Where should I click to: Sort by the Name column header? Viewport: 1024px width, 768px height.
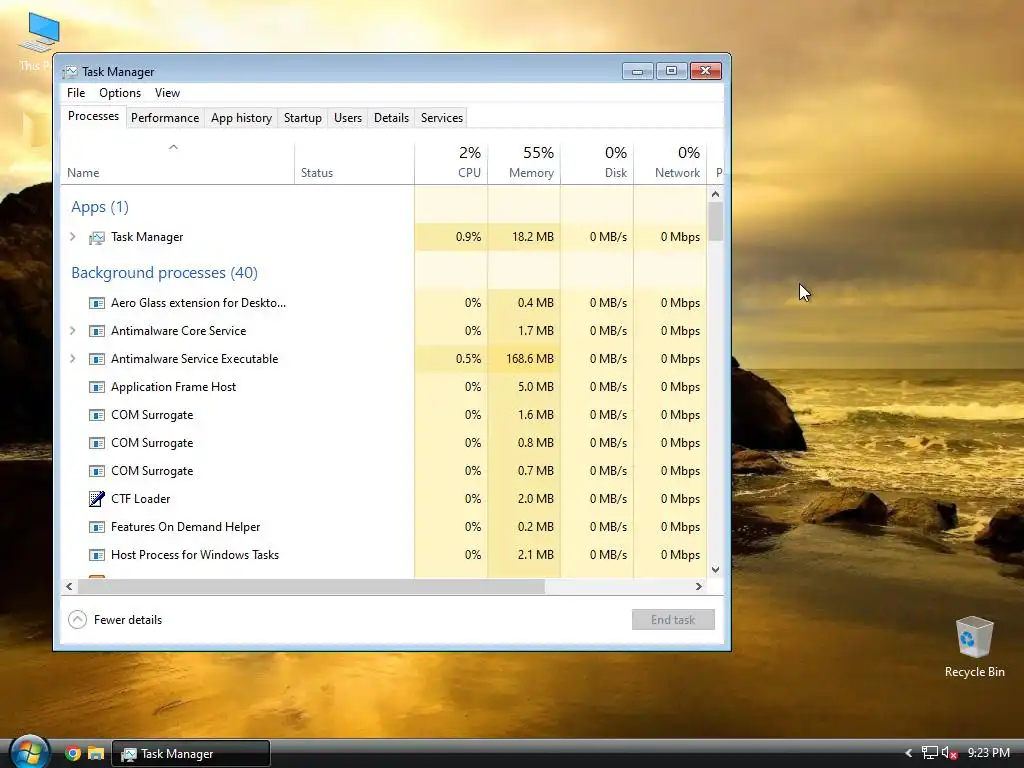click(178, 163)
